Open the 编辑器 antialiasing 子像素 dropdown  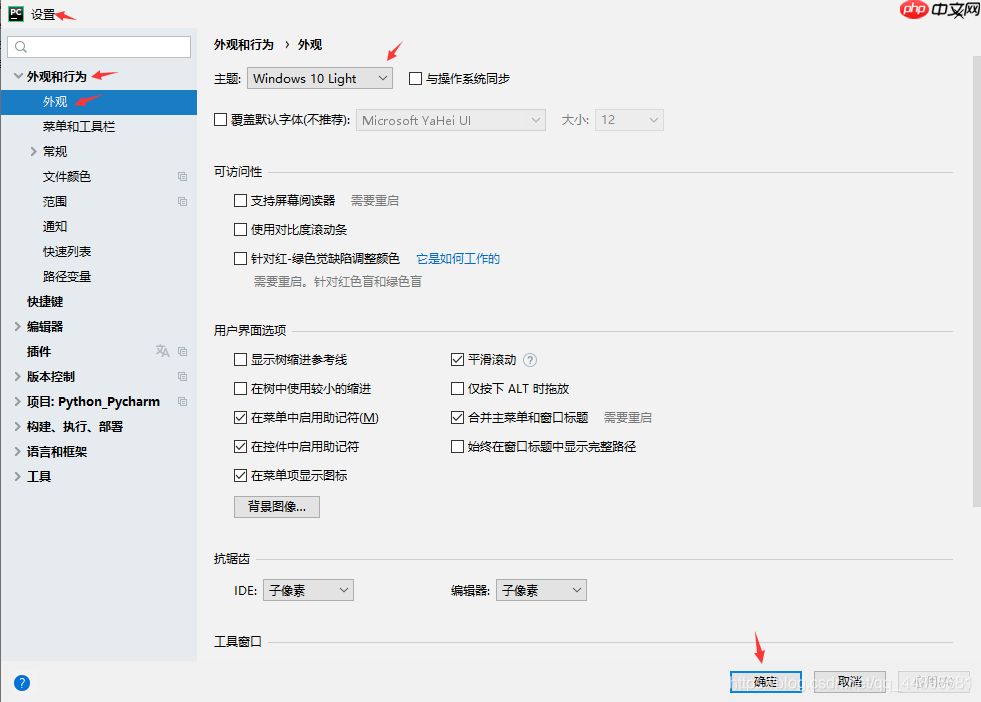point(541,590)
